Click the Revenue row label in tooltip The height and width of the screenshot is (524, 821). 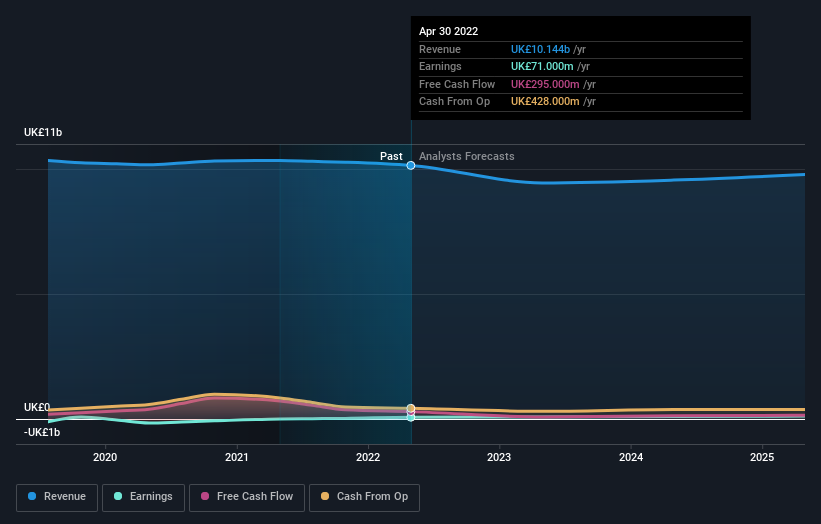click(x=440, y=49)
